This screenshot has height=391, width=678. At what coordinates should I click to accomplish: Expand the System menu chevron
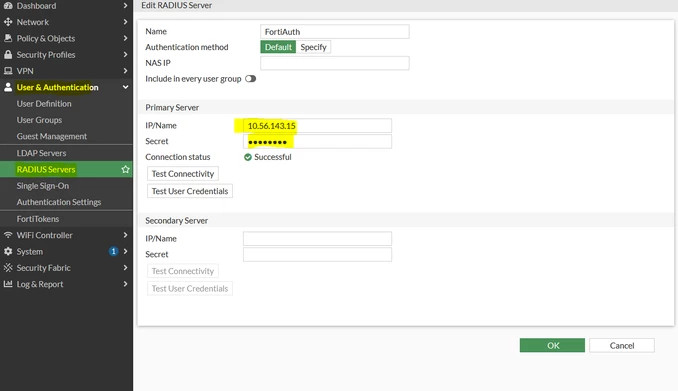pyautogui.click(x=125, y=251)
